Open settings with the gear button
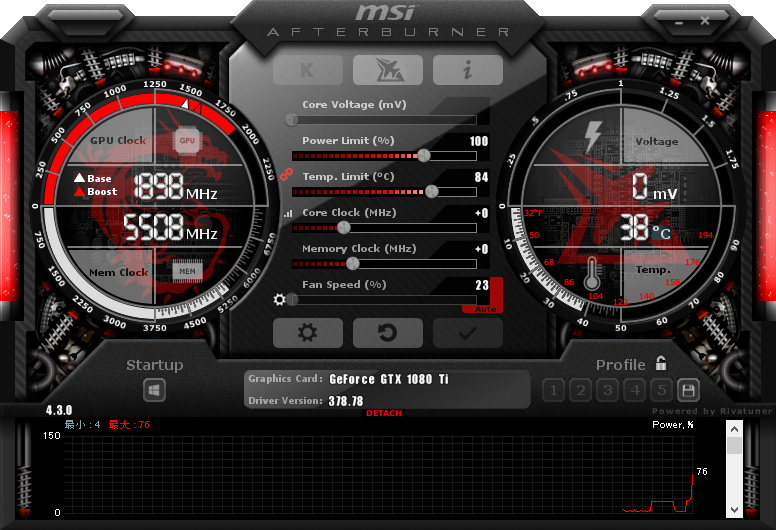 307,333
